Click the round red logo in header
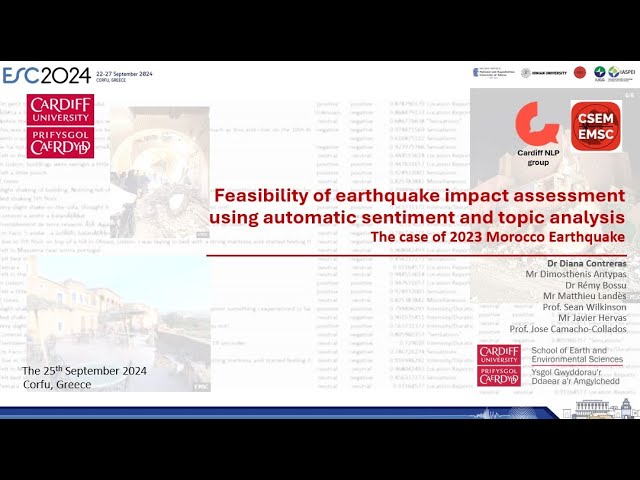 pyautogui.click(x=580, y=73)
